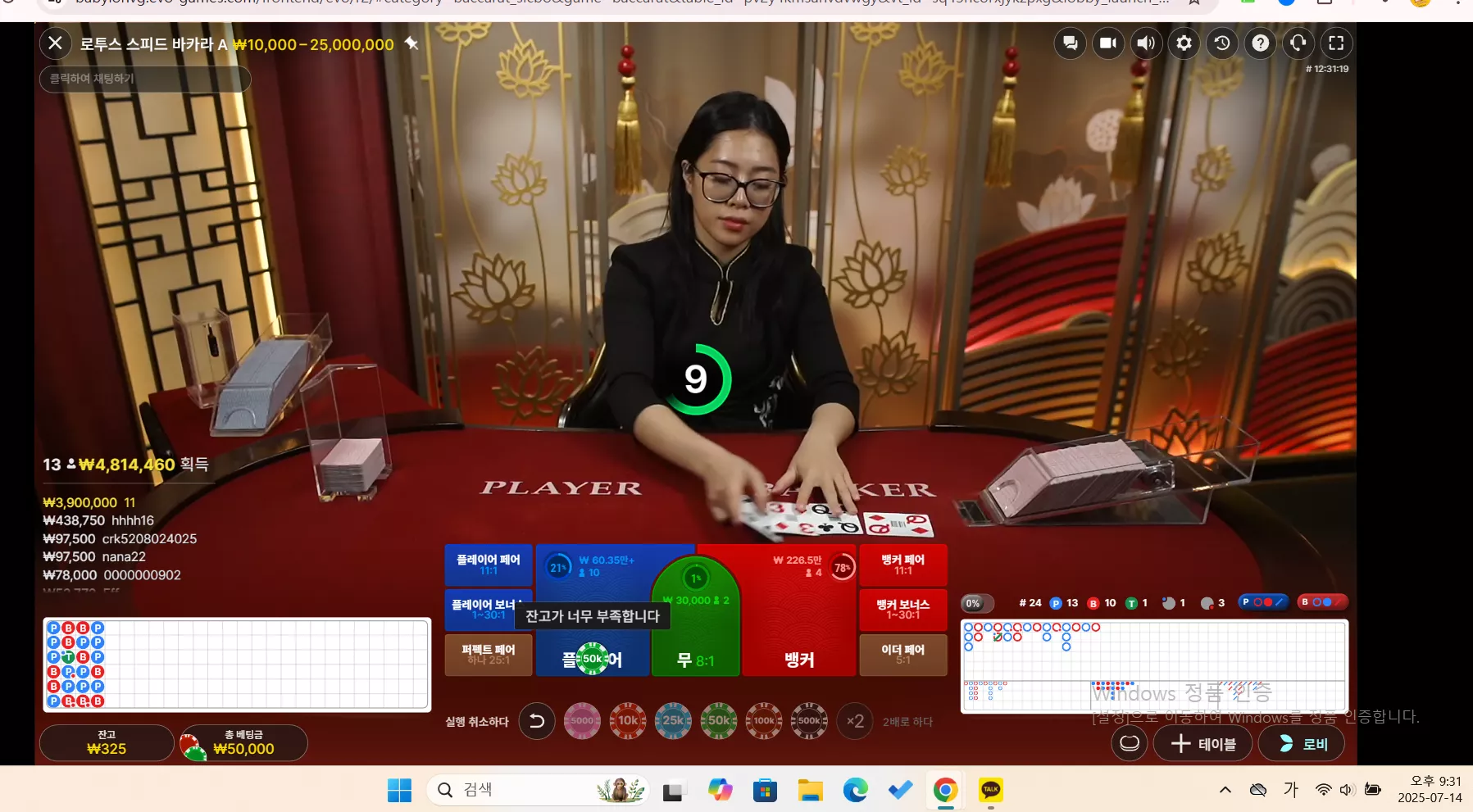The width and height of the screenshot is (1473, 812).
Task: Select the 100k chip
Action: tap(764, 721)
